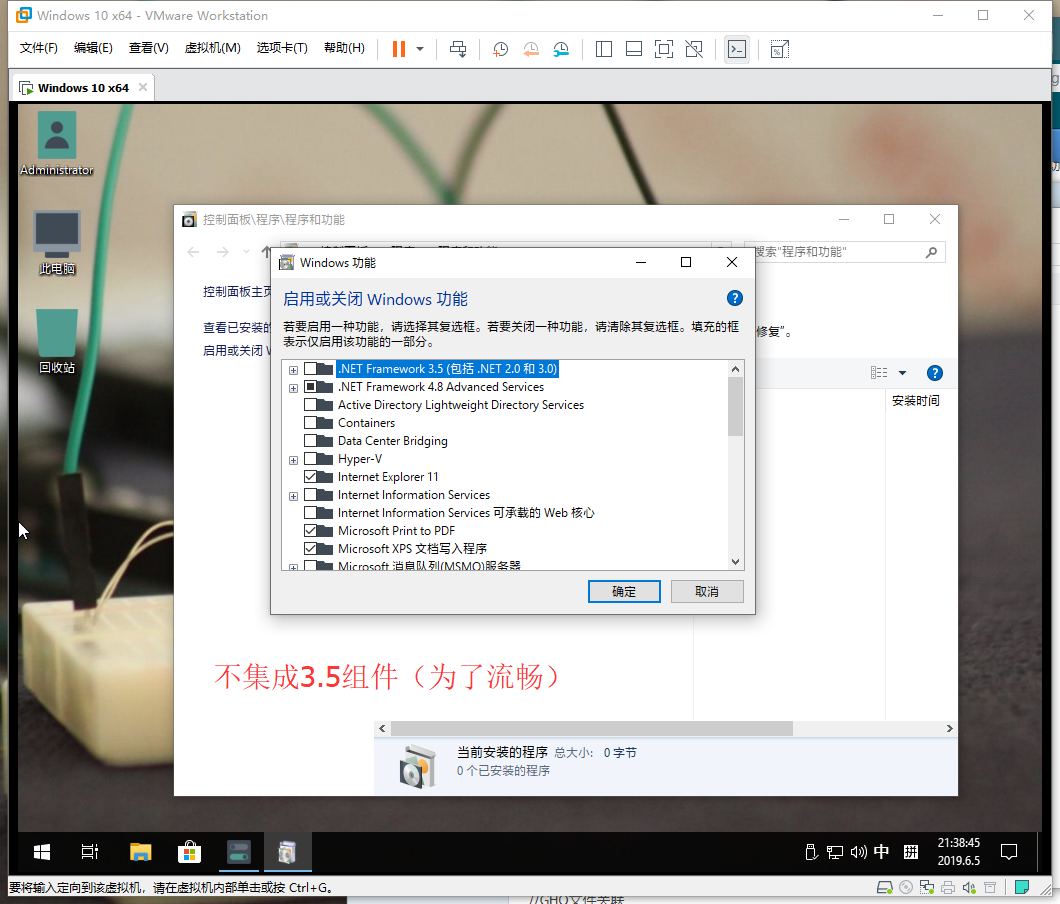Expand the .NET Framework 3.5 tree node
This screenshot has width=1060, height=904.
[x=293, y=370]
